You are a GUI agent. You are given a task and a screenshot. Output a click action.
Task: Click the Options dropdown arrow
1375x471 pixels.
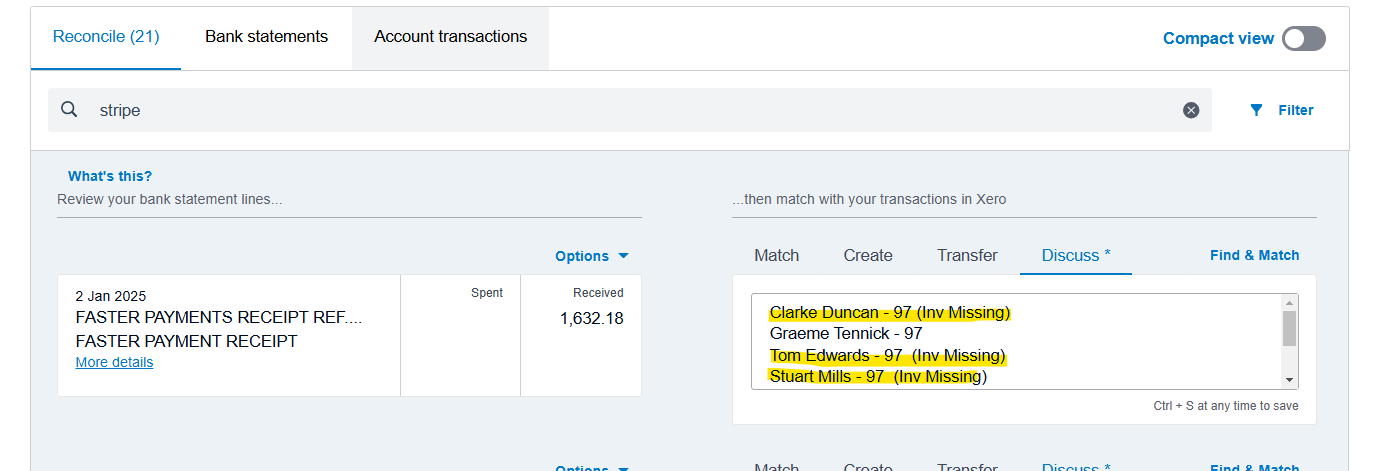coord(624,256)
